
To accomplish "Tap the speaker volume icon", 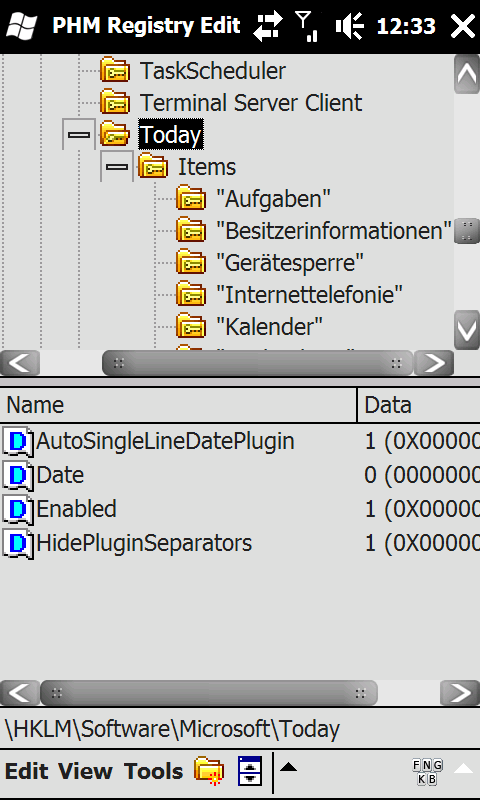I will point(349,26).
